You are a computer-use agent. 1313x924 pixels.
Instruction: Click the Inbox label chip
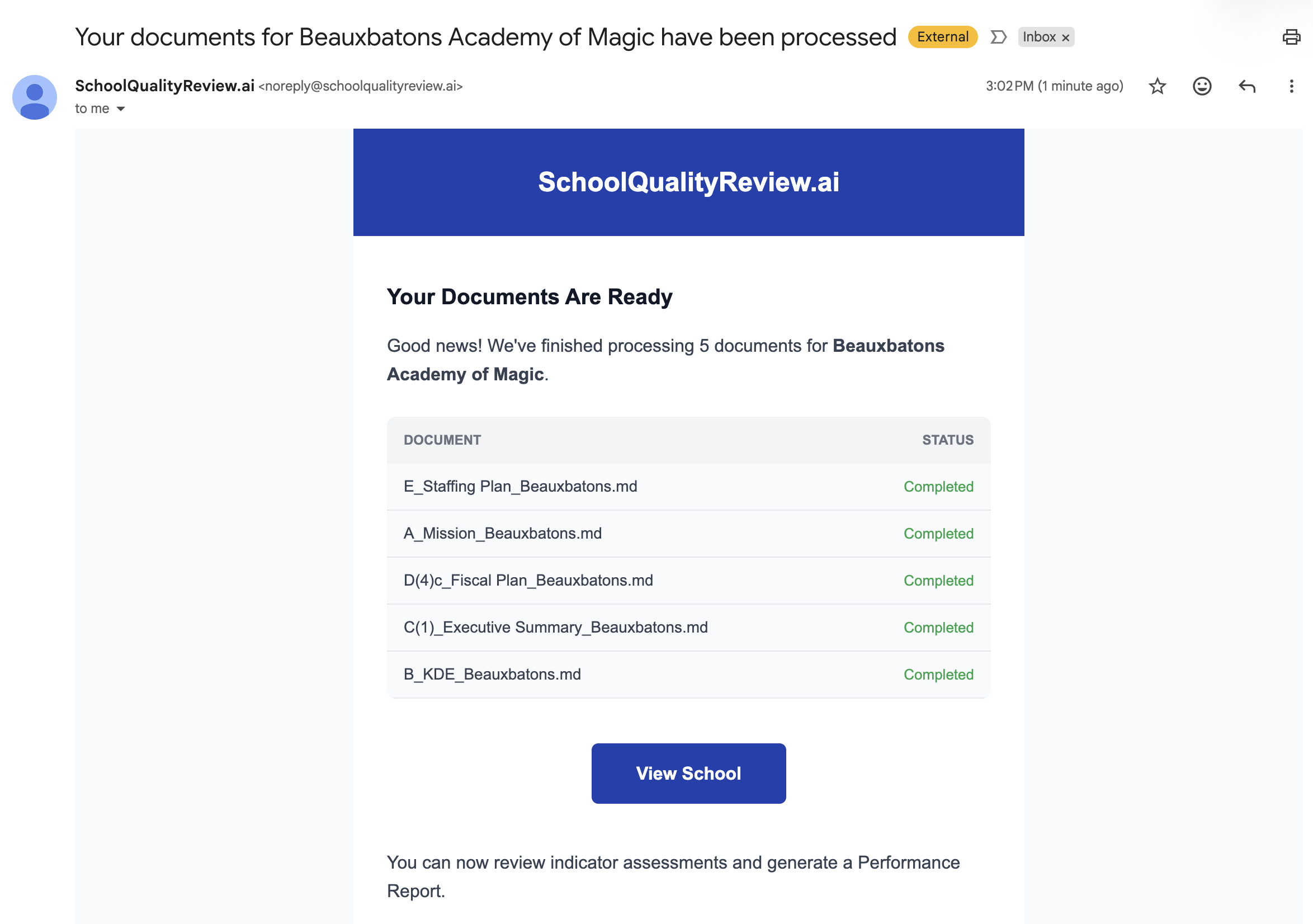pyautogui.click(x=1038, y=37)
